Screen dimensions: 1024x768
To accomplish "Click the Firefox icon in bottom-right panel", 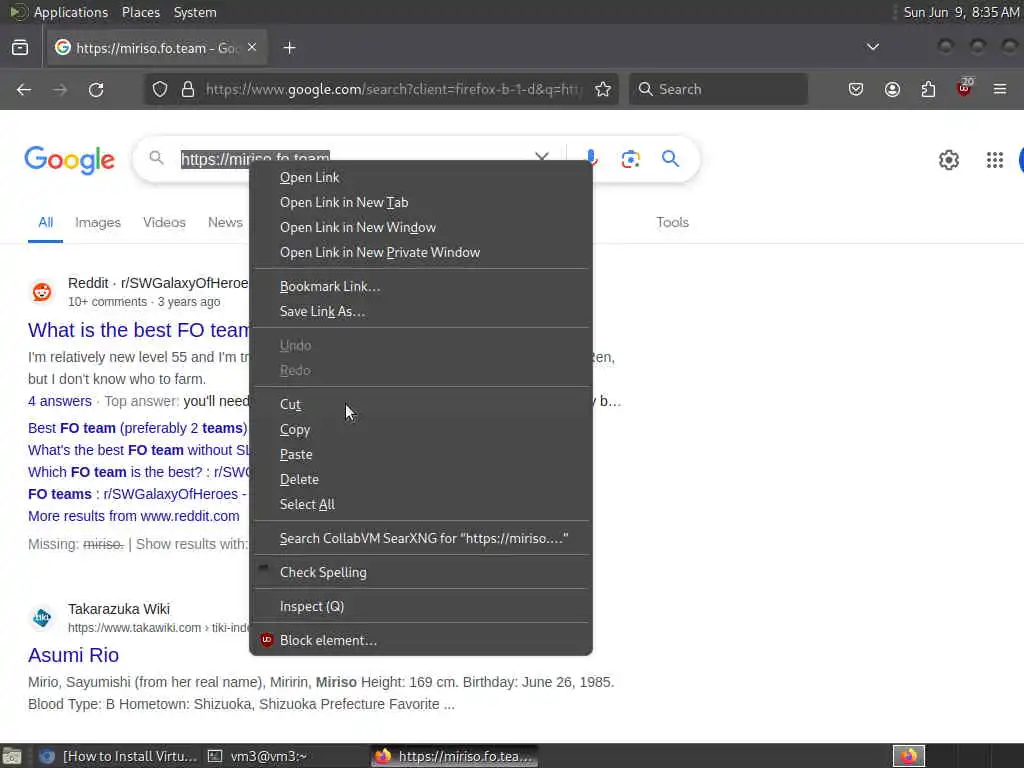I will [x=909, y=756].
